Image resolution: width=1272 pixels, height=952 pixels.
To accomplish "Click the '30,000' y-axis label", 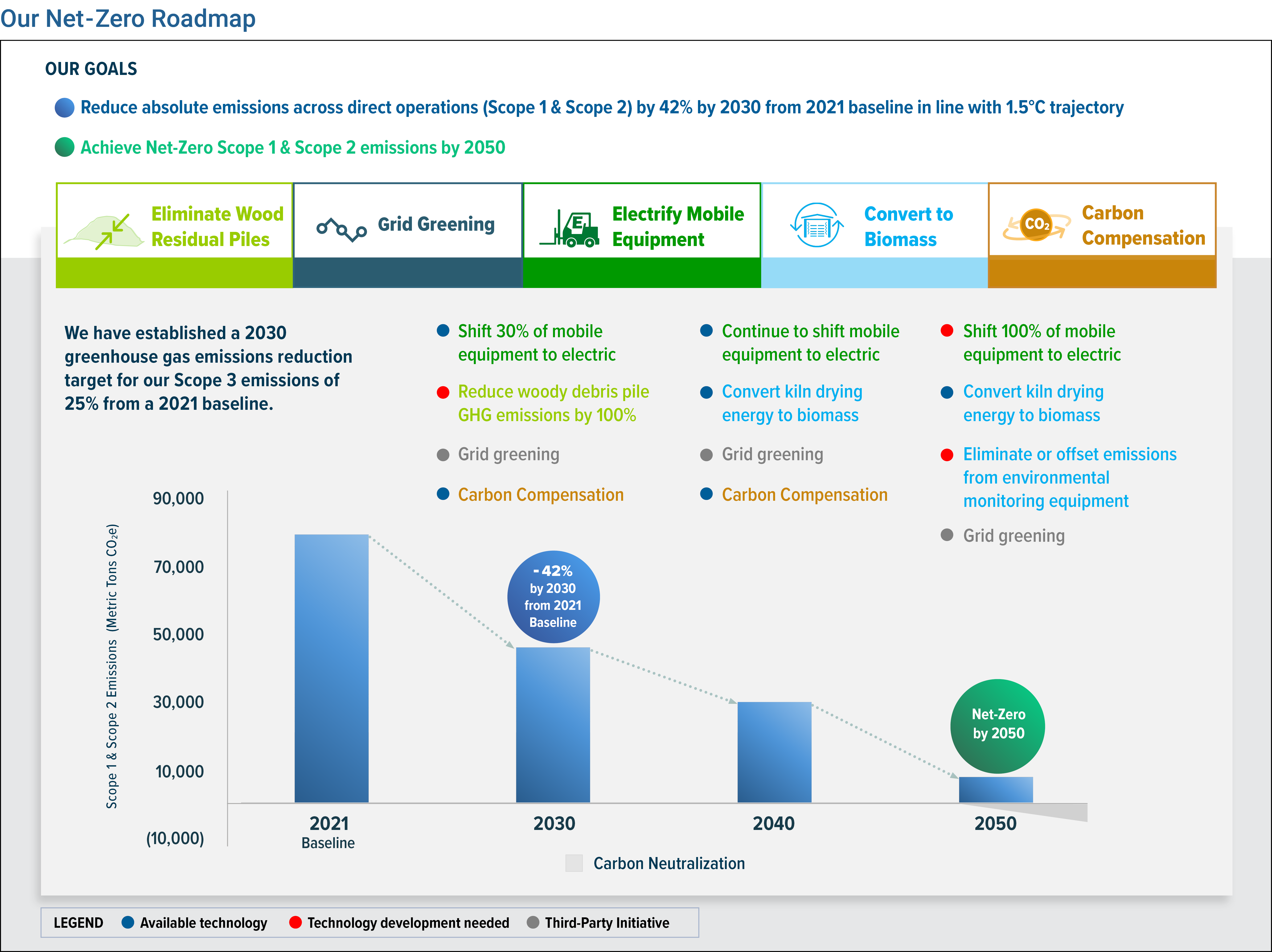I will tap(178, 702).
